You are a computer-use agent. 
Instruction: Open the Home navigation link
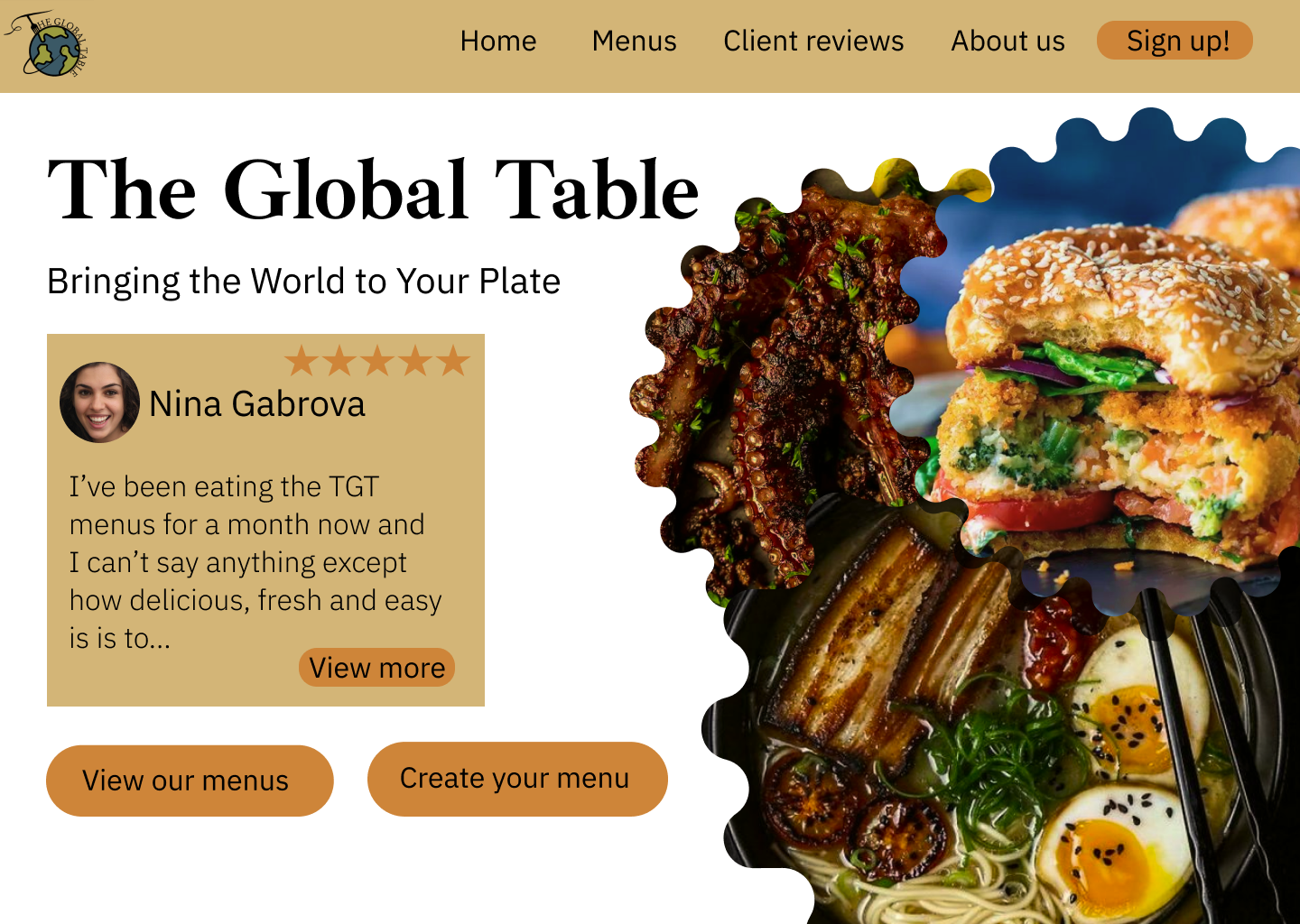[x=498, y=41]
